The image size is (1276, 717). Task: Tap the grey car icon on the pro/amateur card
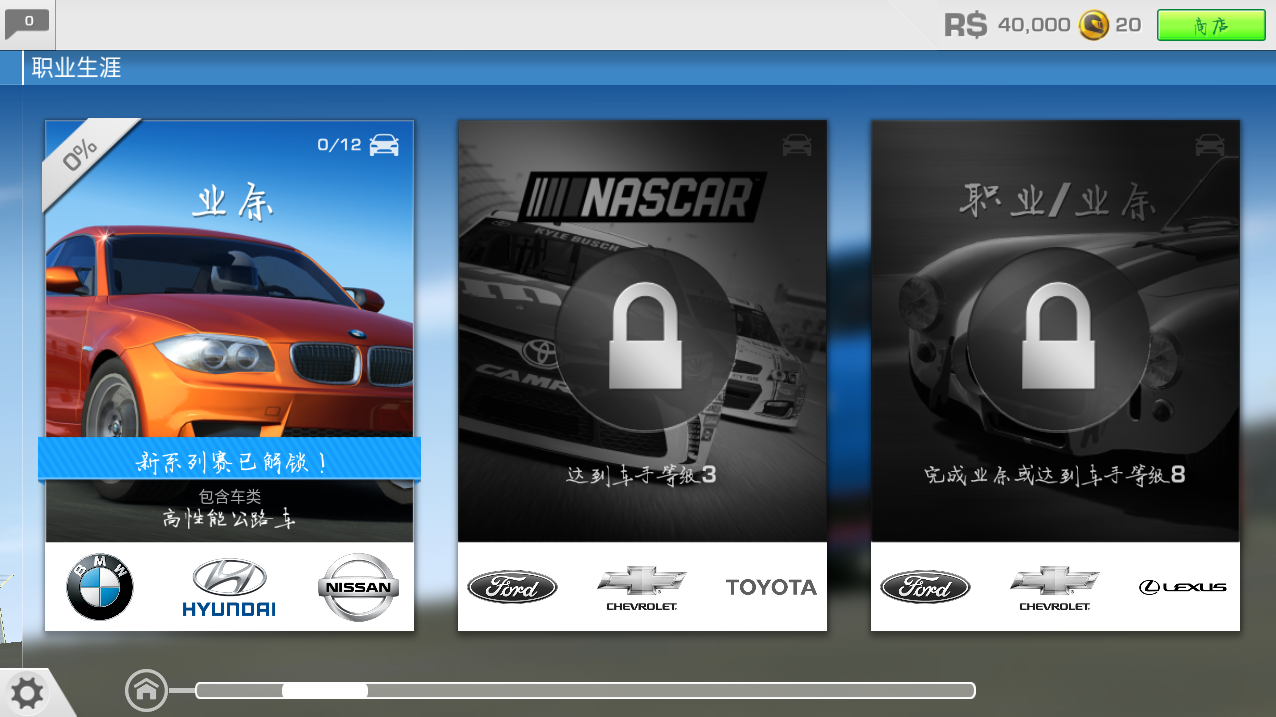(x=1210, y=145)
